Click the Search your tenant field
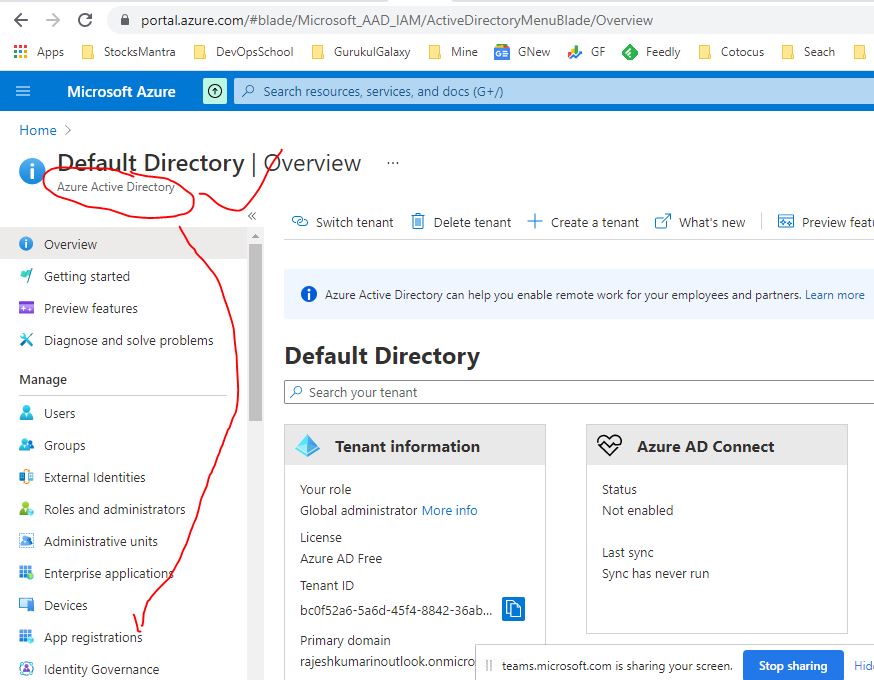This screenshot has height=680, width=874. (450, 392)
